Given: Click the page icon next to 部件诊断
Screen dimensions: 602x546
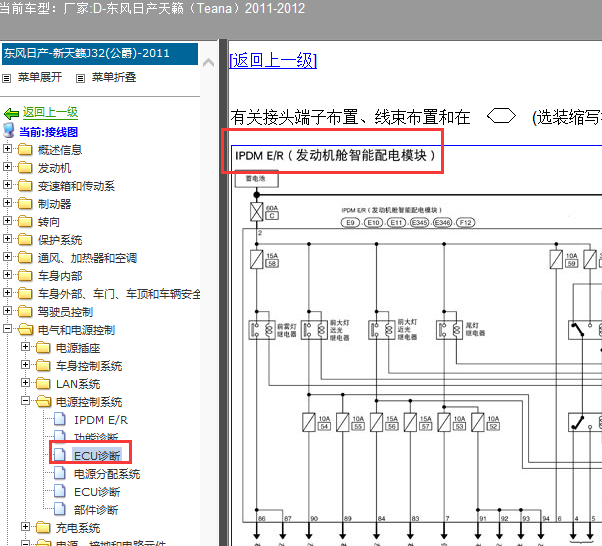Looking at the screenshot, I should (60, 509).
